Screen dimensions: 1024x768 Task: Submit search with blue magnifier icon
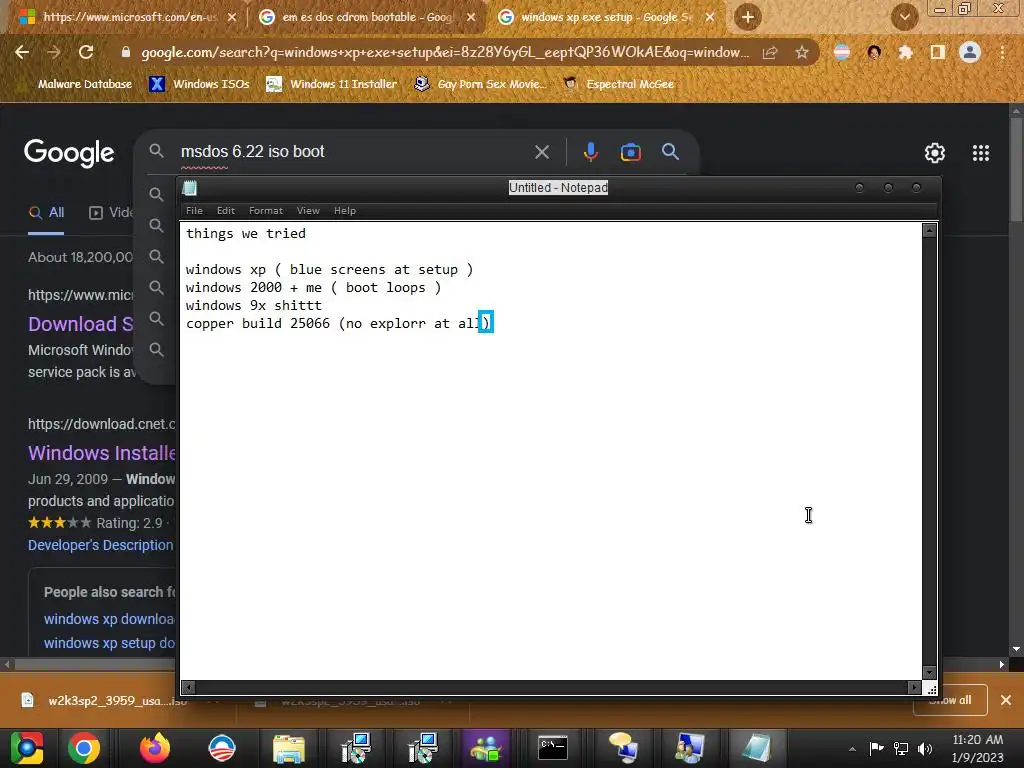click(670, 152)
